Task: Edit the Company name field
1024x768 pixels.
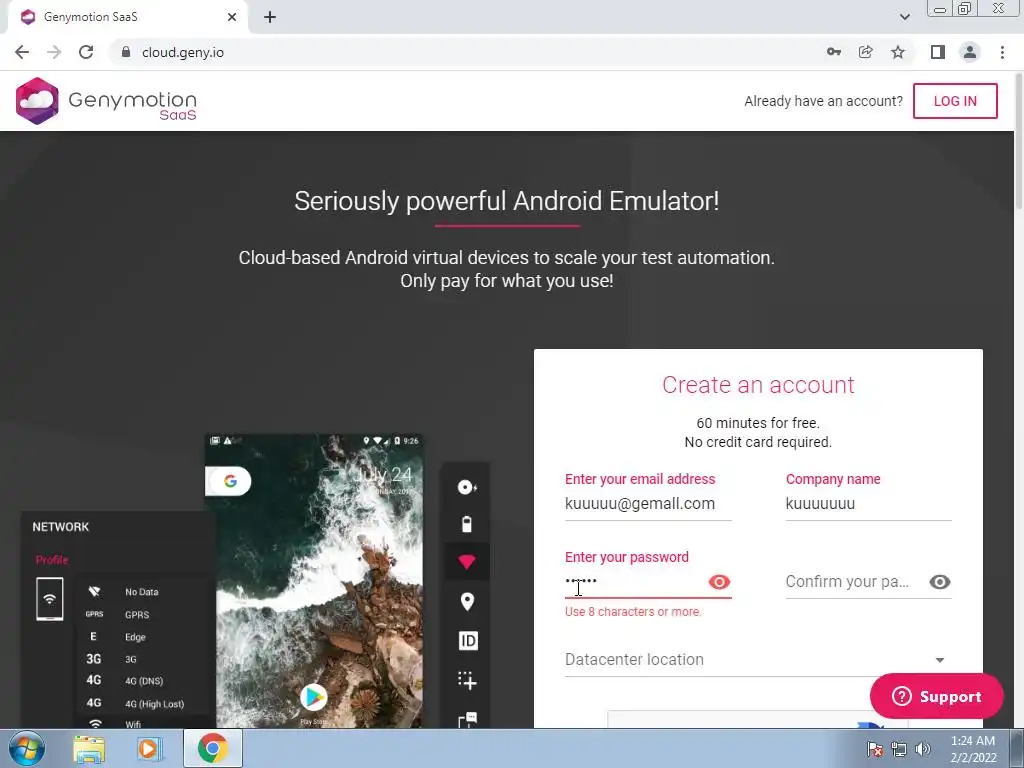Action: coord(869,504)
